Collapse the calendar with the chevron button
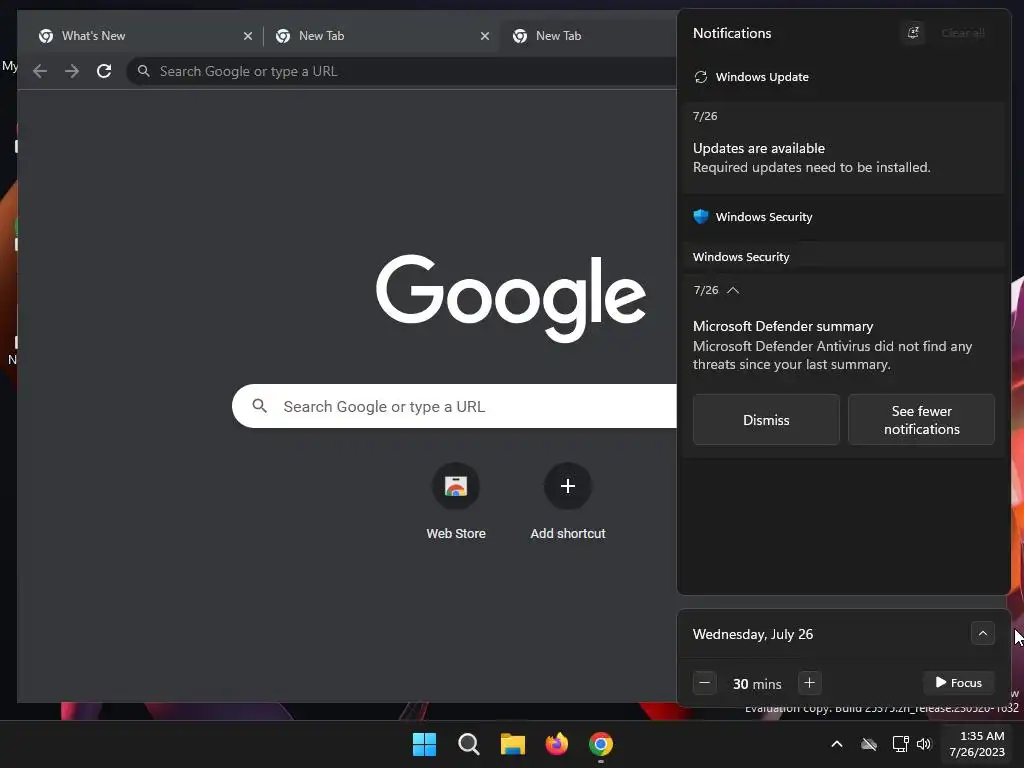 982,633
